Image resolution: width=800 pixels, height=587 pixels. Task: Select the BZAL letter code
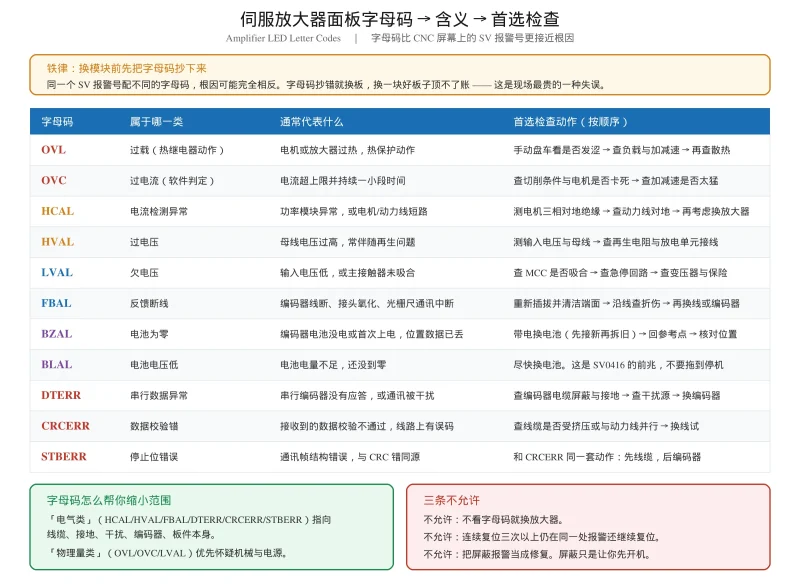(x=57, y=334)
